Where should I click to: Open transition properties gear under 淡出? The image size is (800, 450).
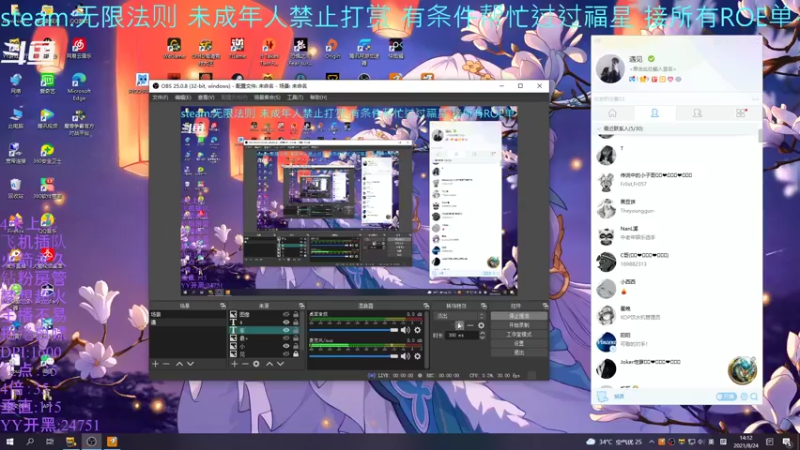[x=481, y=325]
